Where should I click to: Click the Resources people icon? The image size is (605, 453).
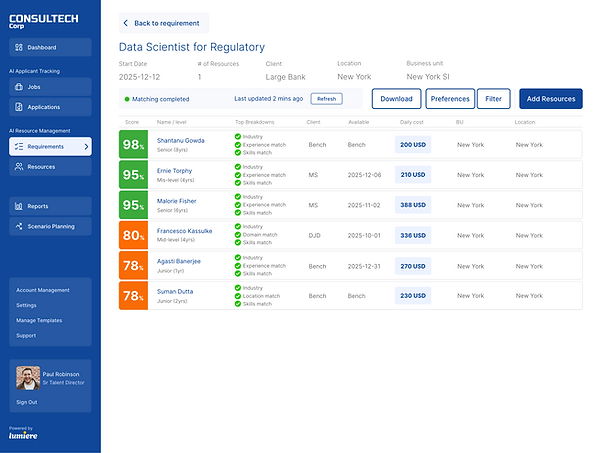(x=19, y=167)
